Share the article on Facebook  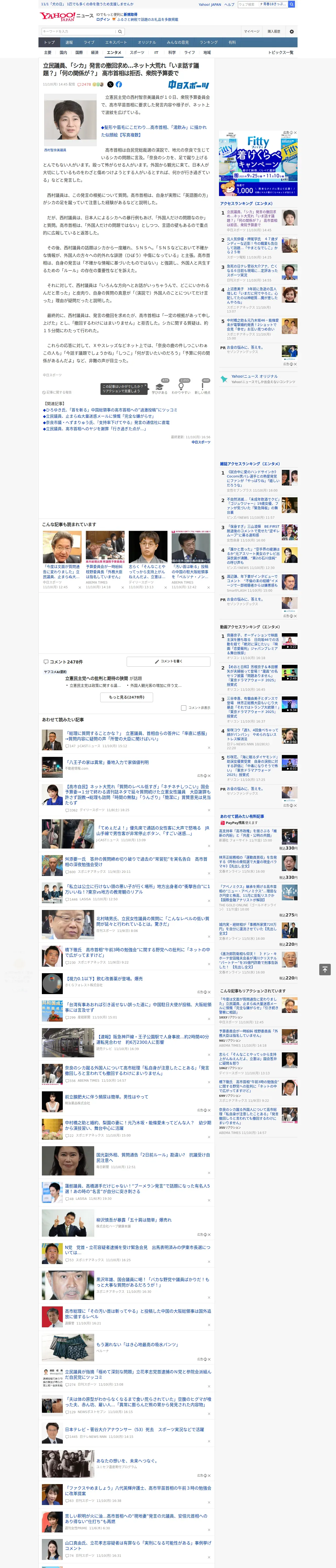[119, 85]
